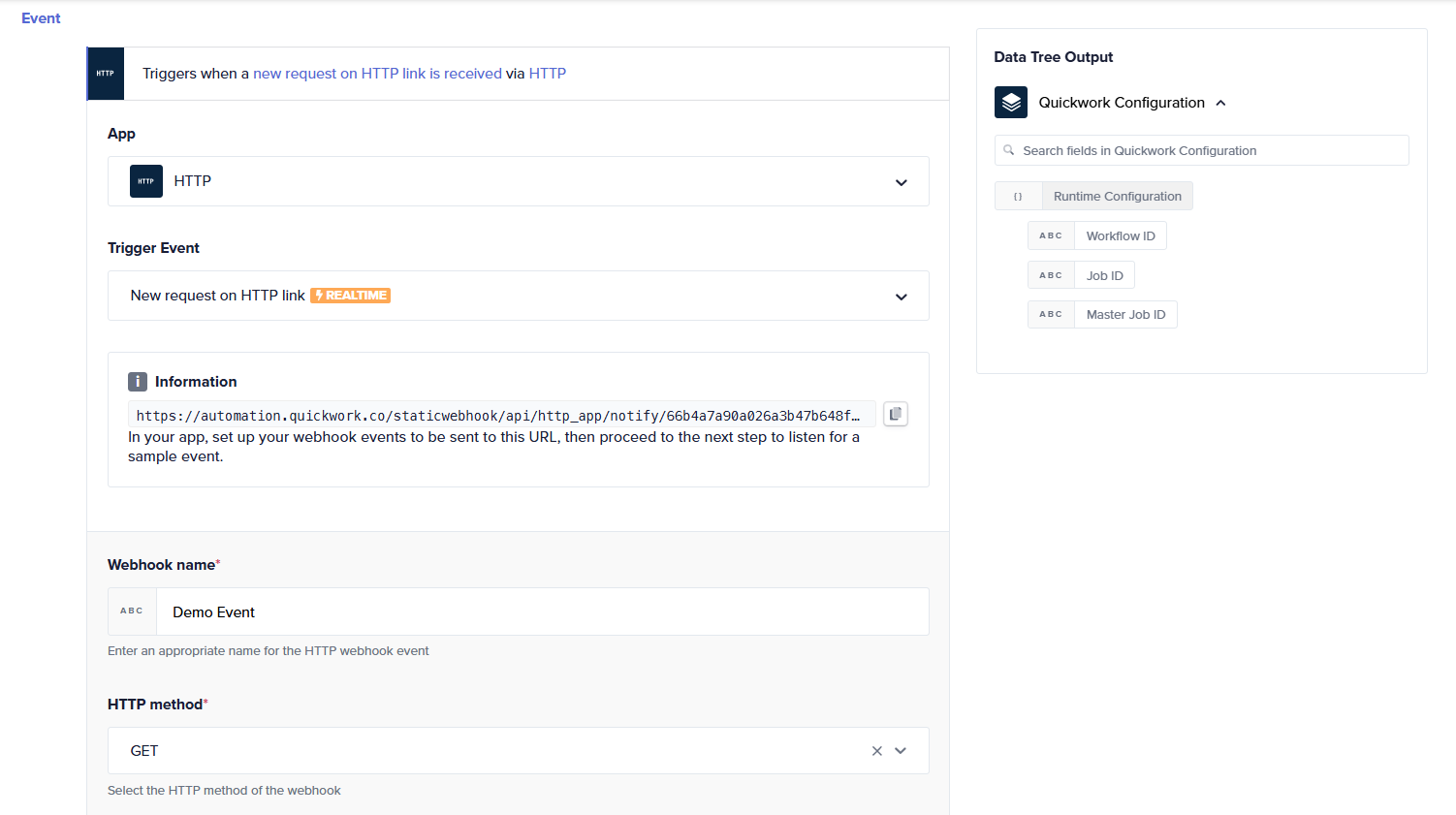1456x815 pixels.
Task: Click the 'In your app, set up your webhook' instructions
Action: click(493, 447)
